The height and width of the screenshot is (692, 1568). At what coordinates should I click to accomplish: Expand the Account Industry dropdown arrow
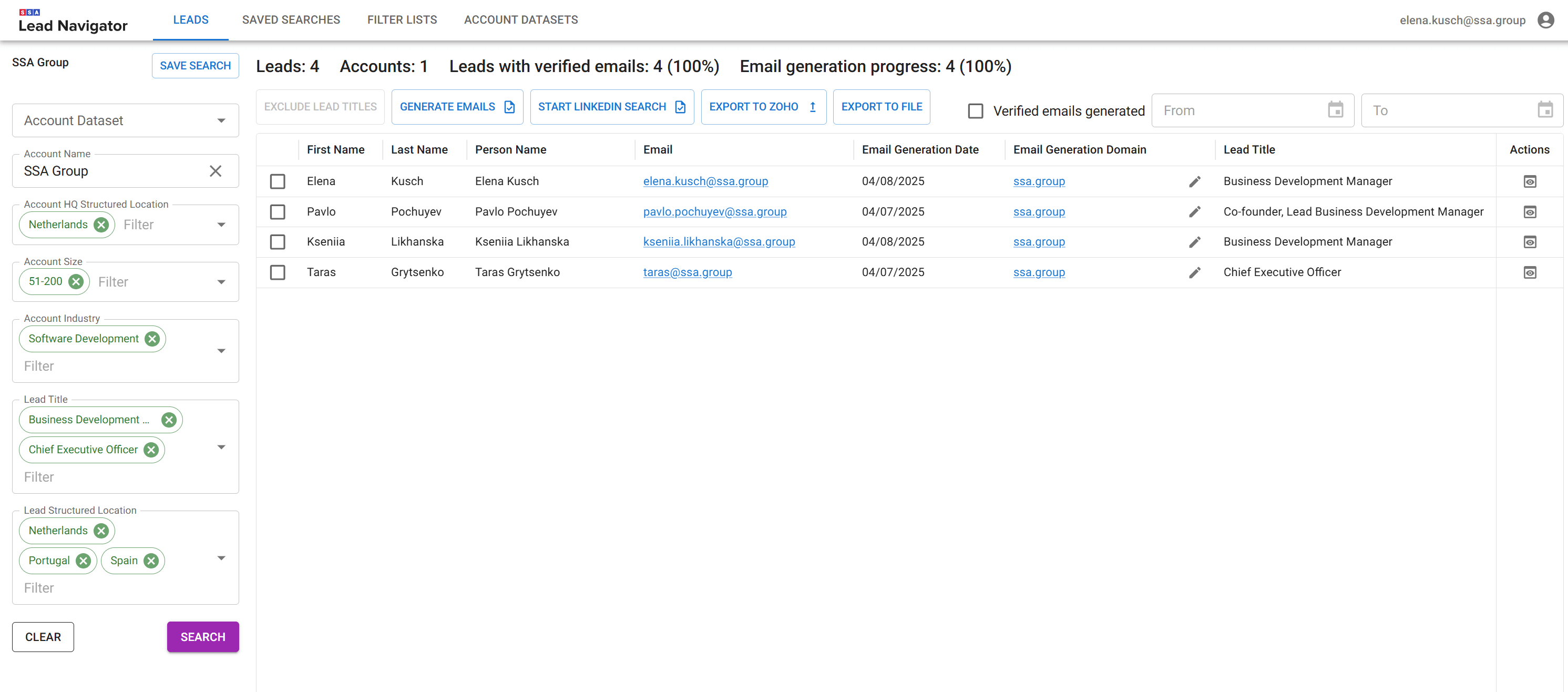pos(222,351)
